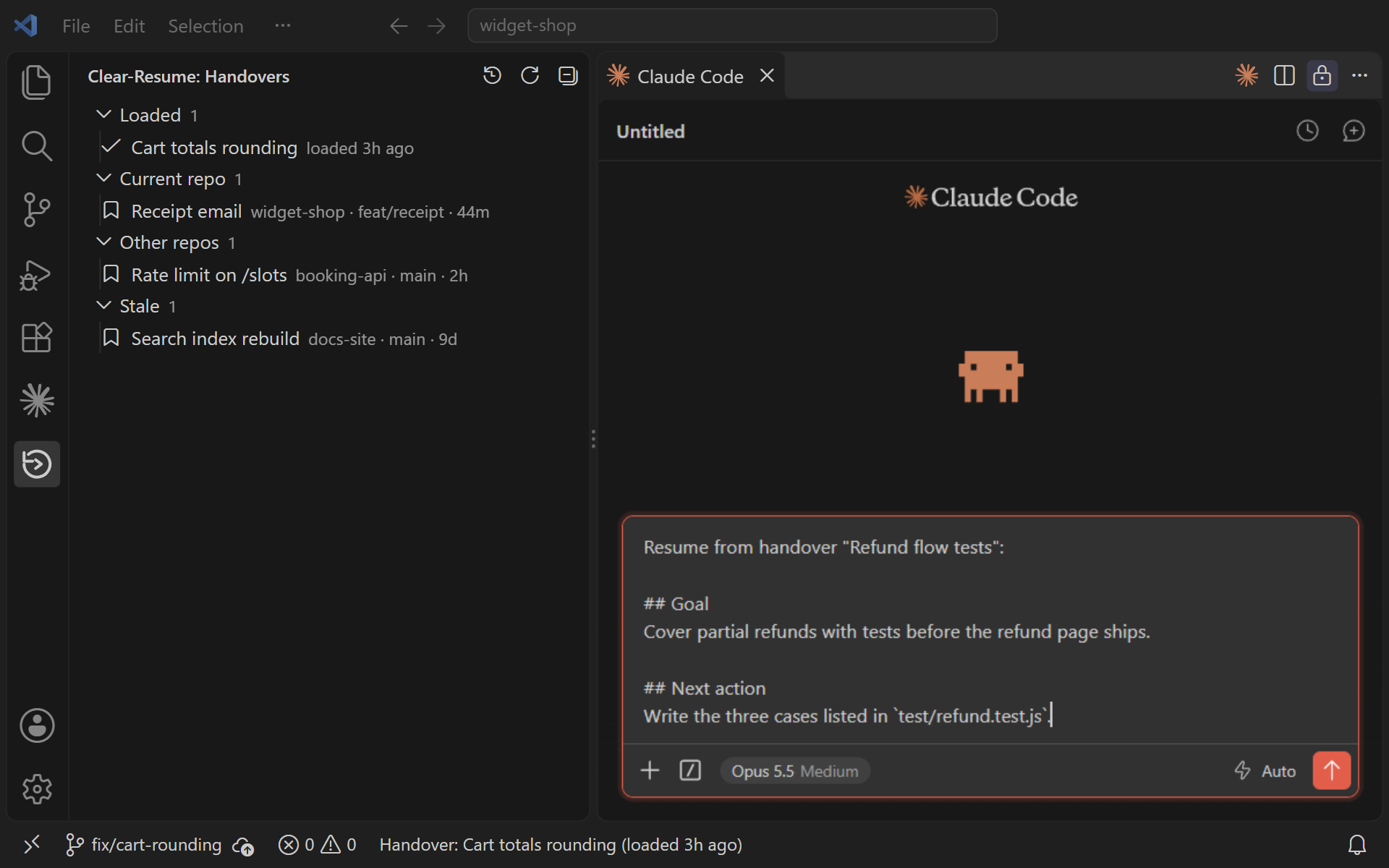Open the Run and Debug view
This screenshot has width=1389, height=868.
click(x=36, y=274)
